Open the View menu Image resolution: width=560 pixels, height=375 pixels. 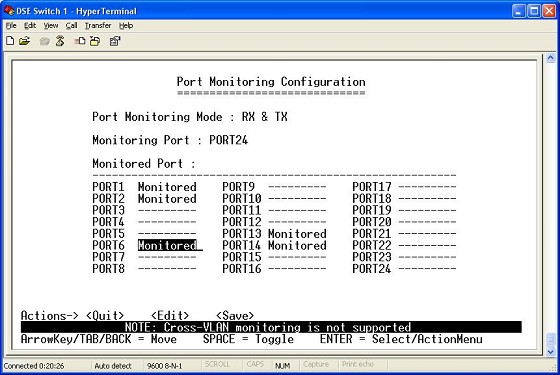click(51, 26)
